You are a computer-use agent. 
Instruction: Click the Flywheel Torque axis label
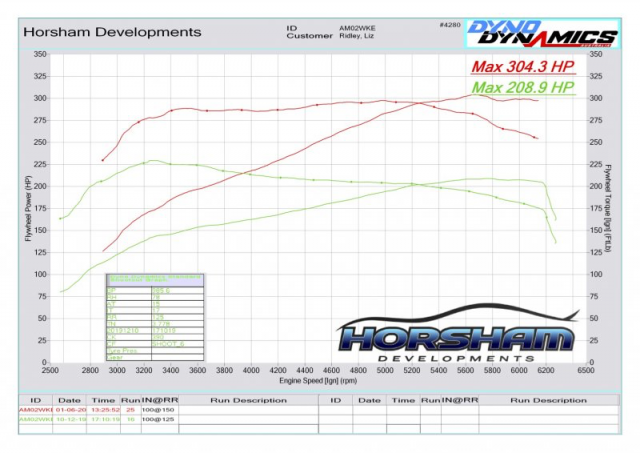tap(607, 208)
